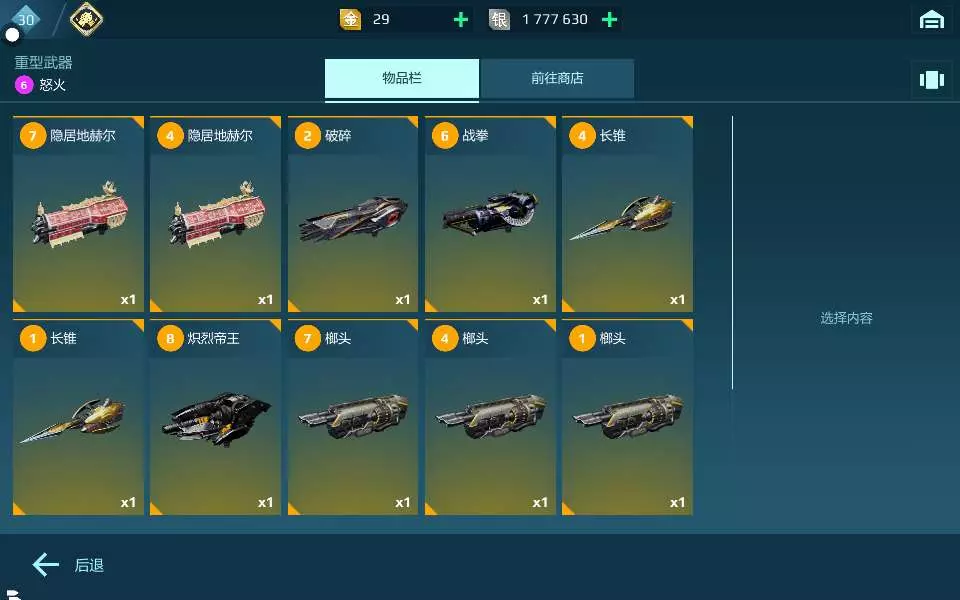Select the level 4 长锥 weapon card
The width and height of the screenshot is (960, 600).
(x=628, y=214)
